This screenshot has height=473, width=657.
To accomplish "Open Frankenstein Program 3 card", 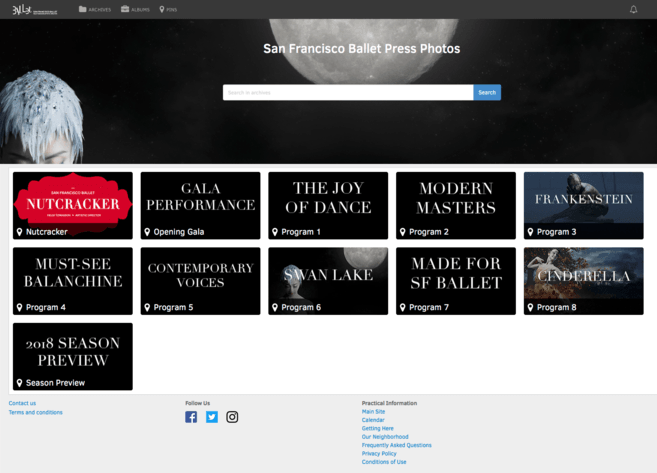I will tap(584, 206).
